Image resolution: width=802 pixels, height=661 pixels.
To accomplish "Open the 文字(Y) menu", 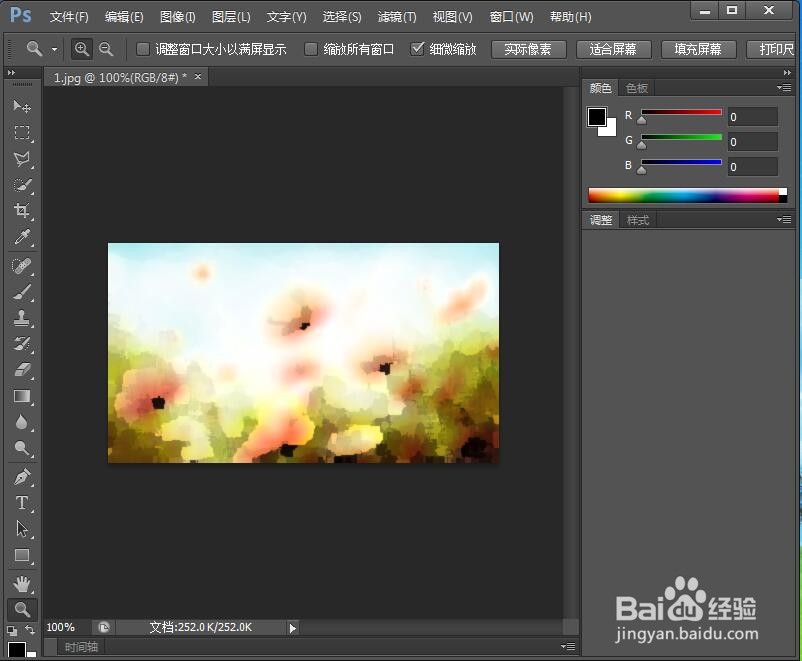I will (286, 17).
